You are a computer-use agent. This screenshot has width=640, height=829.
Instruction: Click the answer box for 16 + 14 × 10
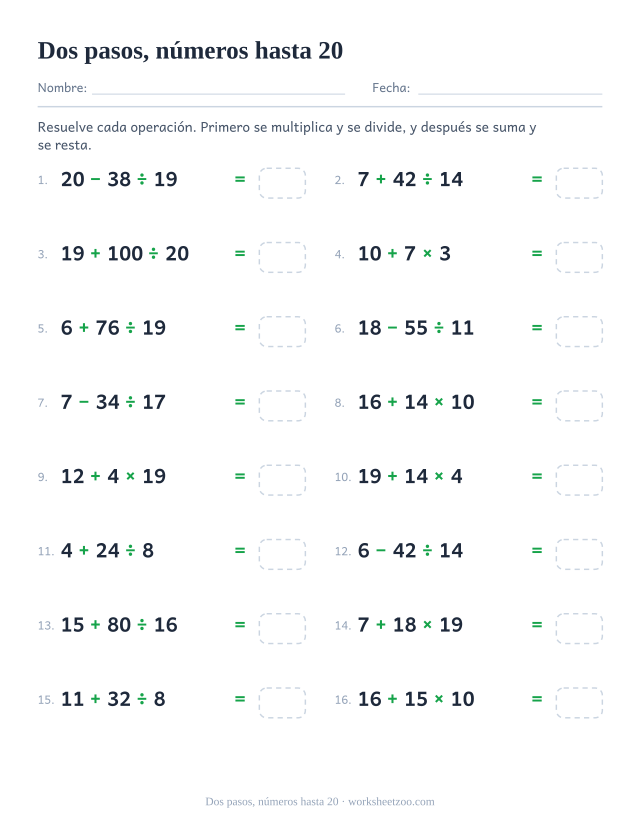pos(579,406)
